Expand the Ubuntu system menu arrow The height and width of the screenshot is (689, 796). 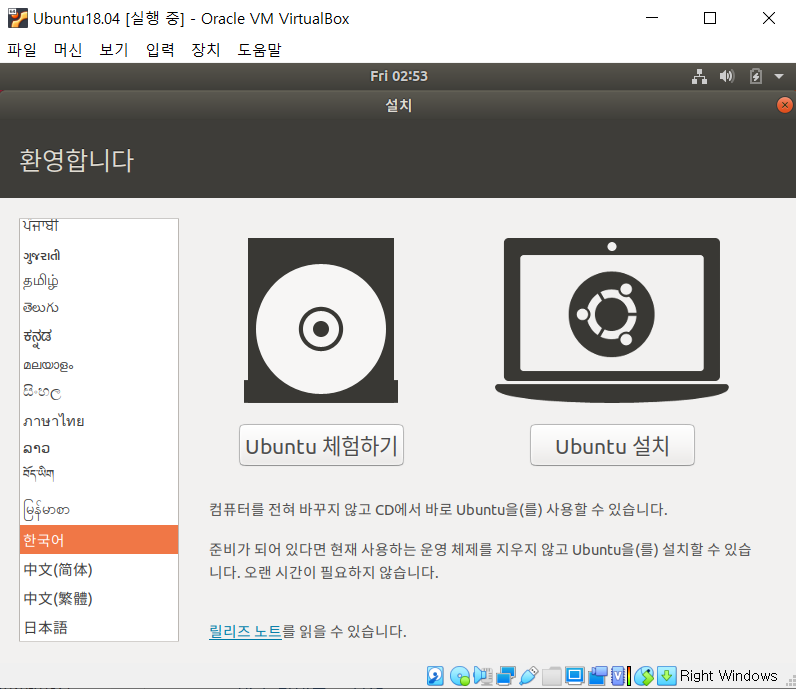pyautogui.click(x=779, y=77)
